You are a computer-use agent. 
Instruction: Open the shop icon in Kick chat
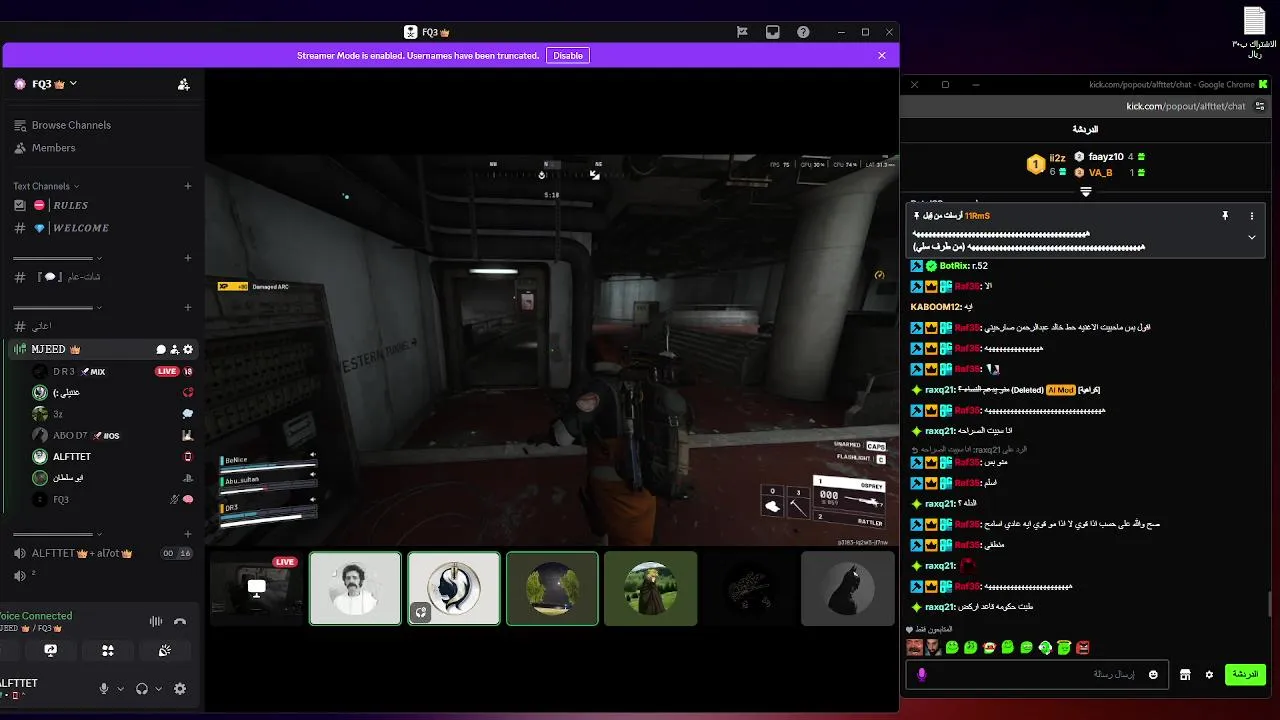coord(1185,675)
